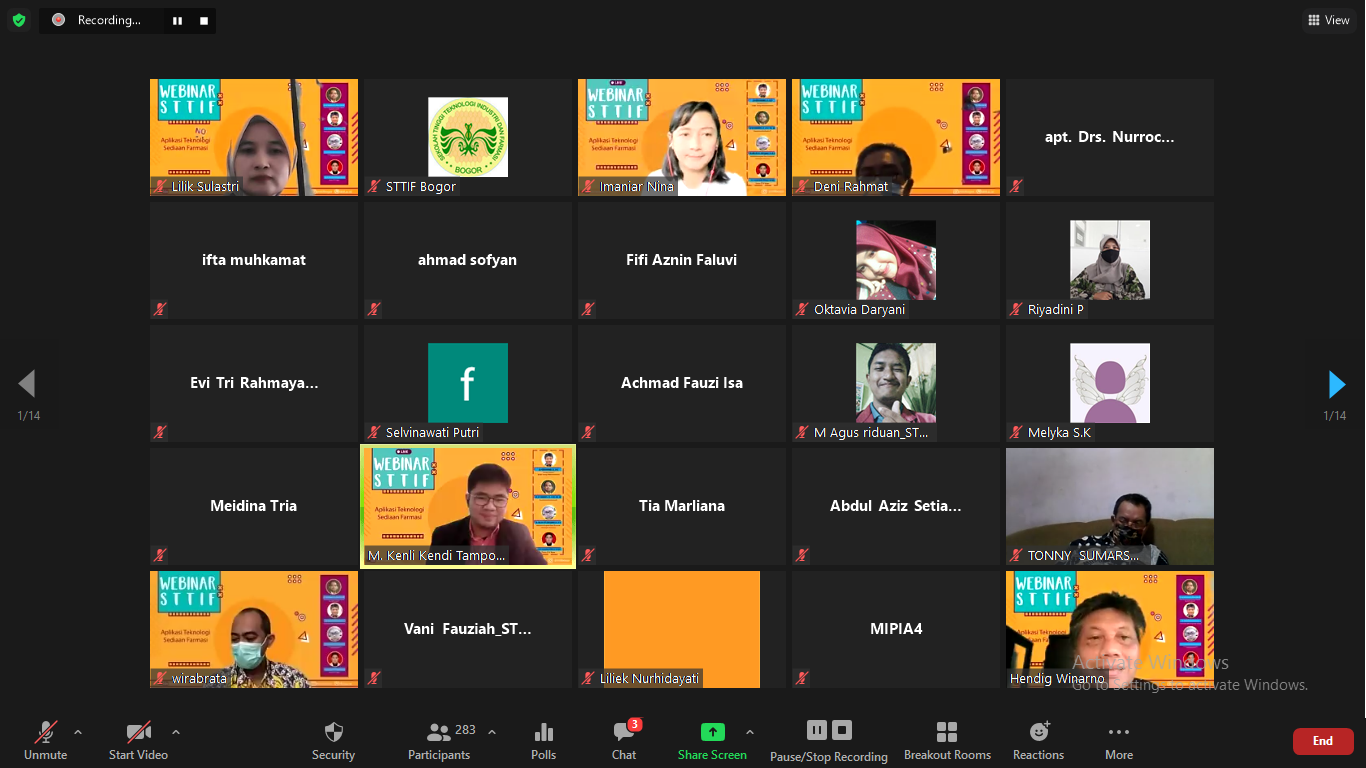Screen dimensions: 1366x768
Task: Open the Security shield options
Action: (333, 741)
